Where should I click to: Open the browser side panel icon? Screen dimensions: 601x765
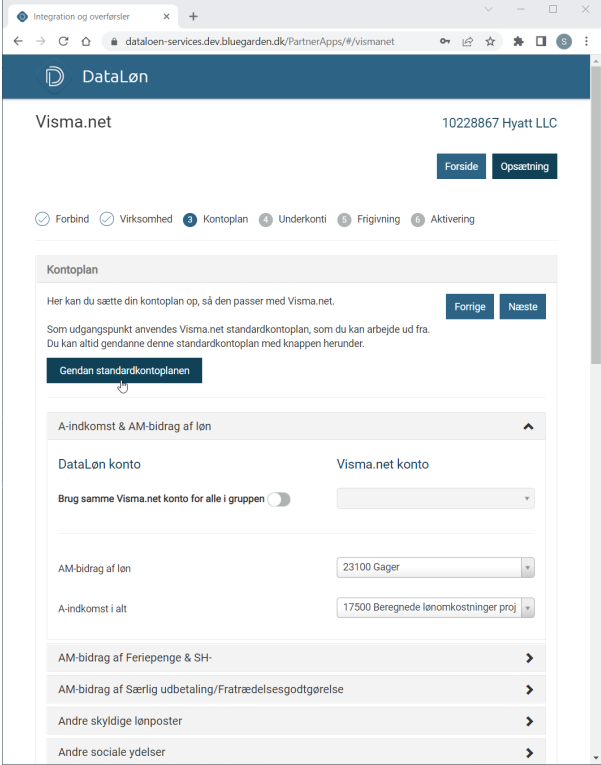pos(541,41)
